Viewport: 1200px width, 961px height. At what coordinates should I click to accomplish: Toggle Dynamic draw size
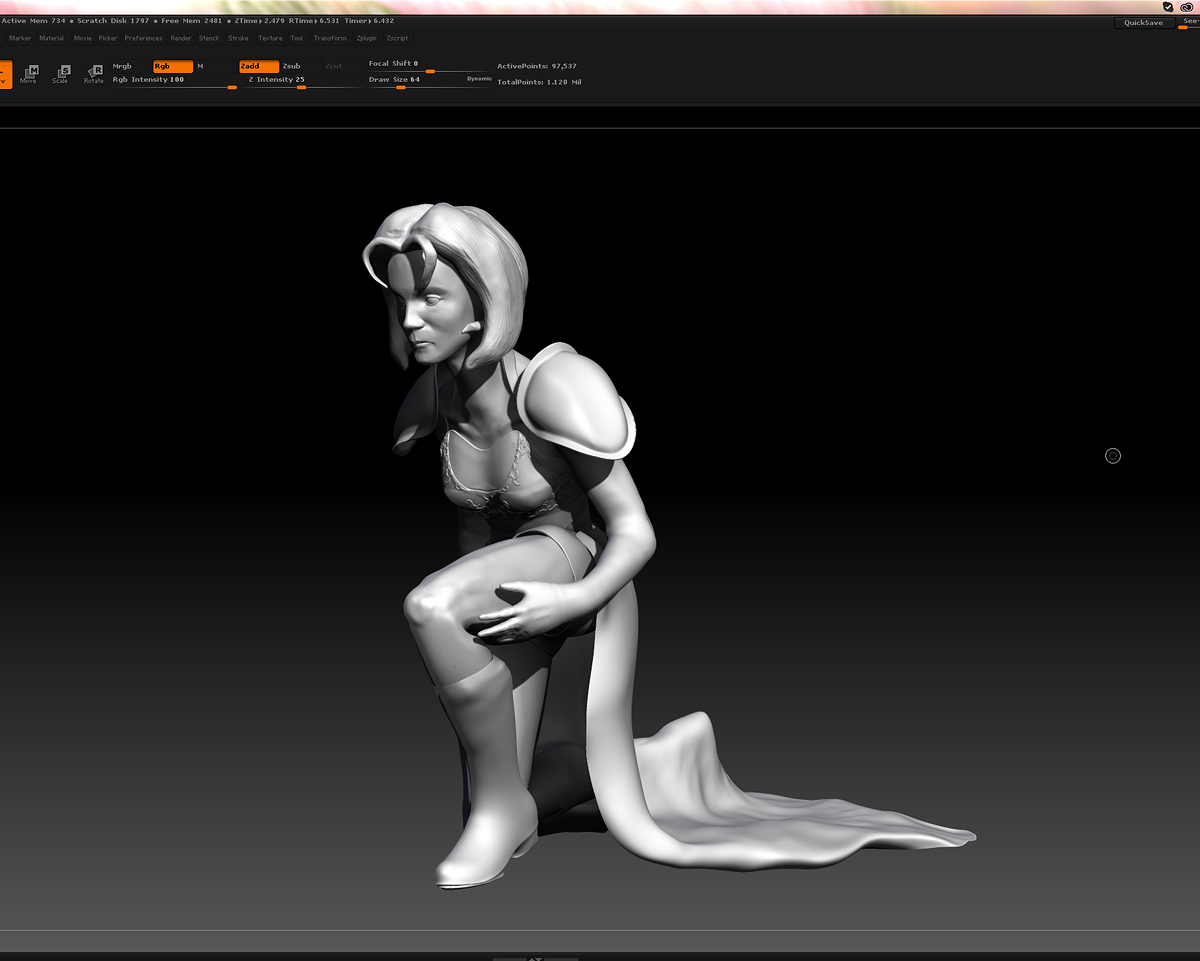[x=479, y=78]
